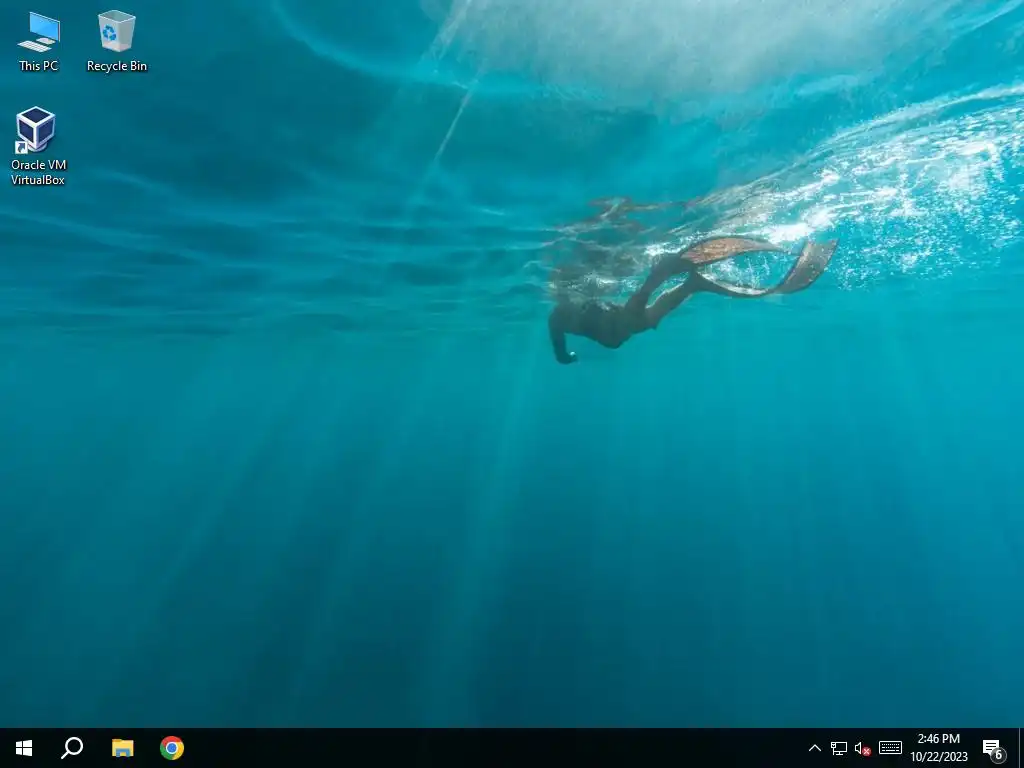The image size is (1024, 768).
Task: Open the network status tray icon
Action: (839, 748)
